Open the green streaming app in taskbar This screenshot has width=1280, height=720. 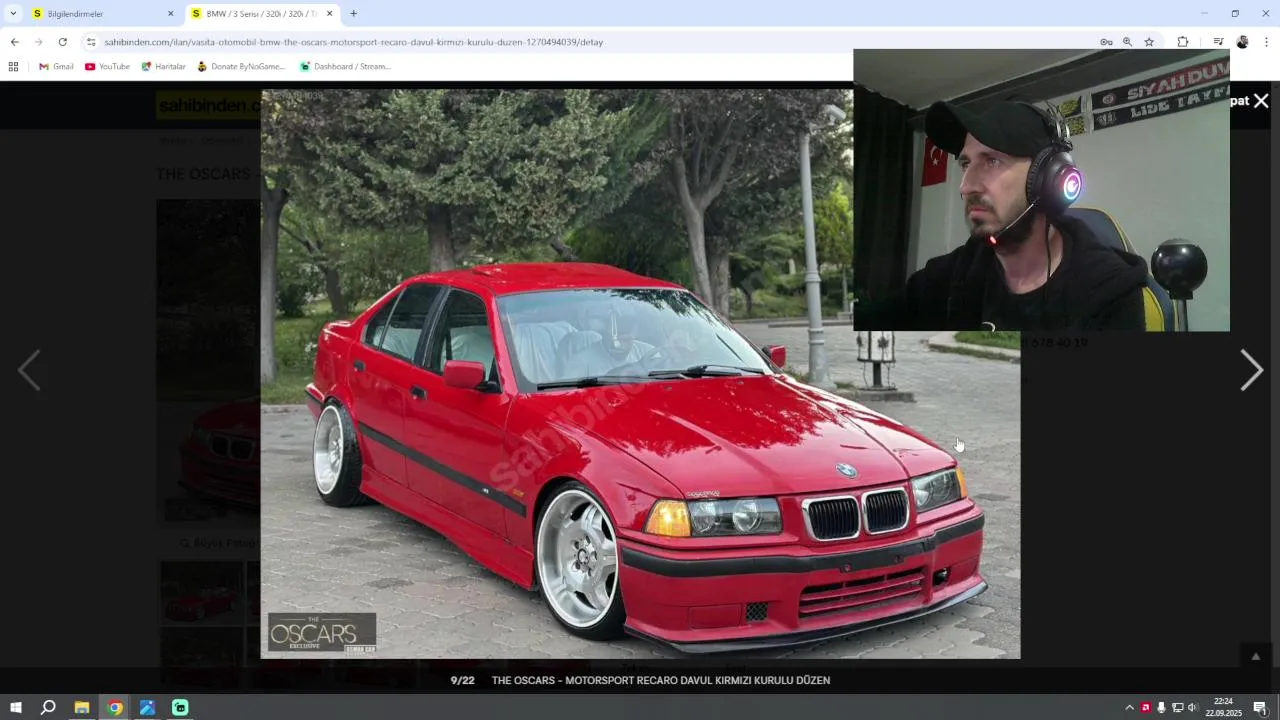(x=180, y=708)
